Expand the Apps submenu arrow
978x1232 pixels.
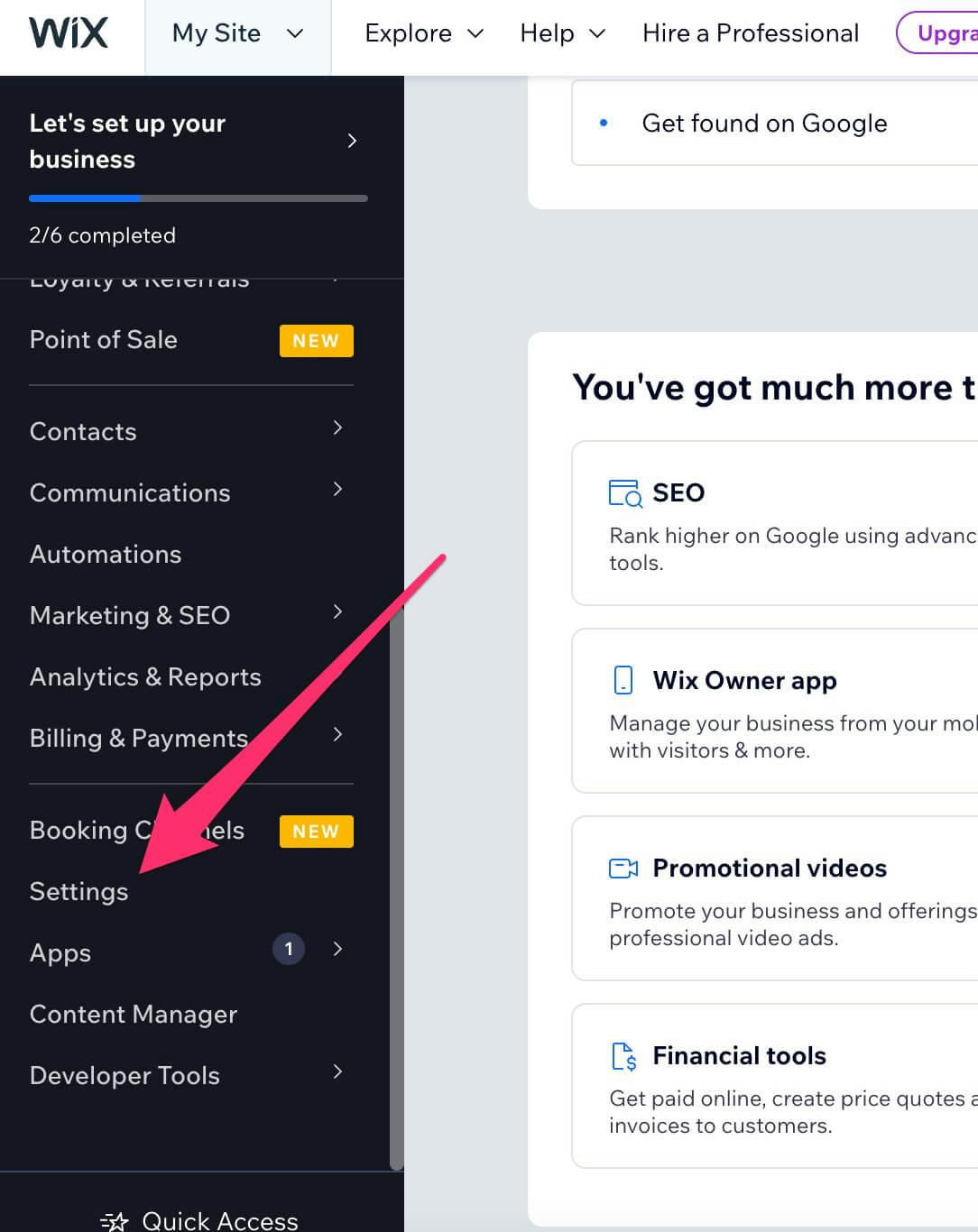point(337,949)
